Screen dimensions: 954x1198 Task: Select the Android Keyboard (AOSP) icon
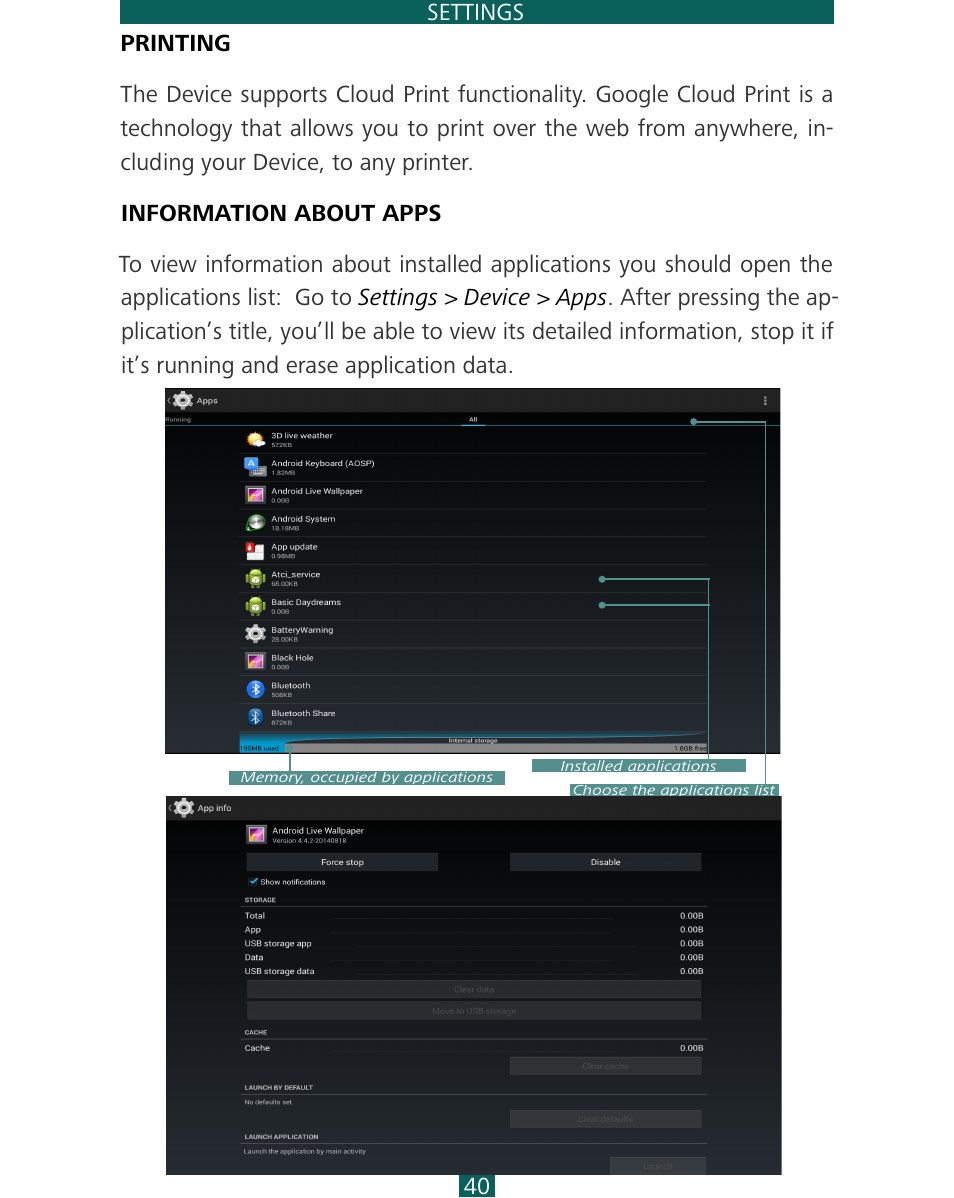[255, 467]
